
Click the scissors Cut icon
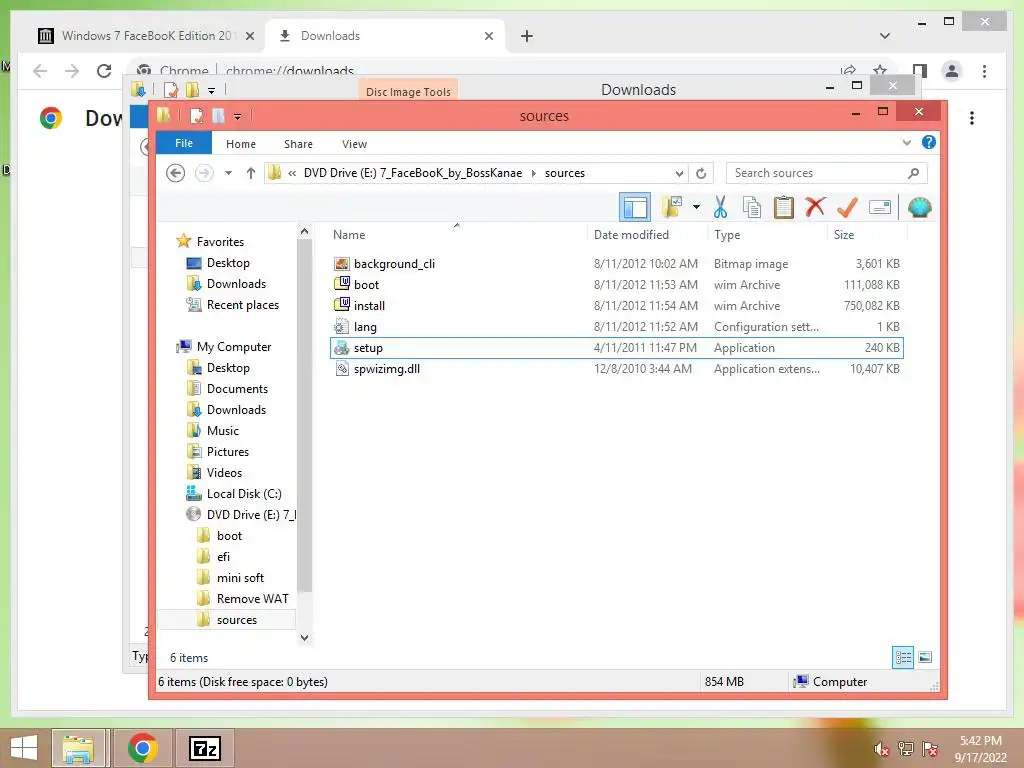[720, 208]
